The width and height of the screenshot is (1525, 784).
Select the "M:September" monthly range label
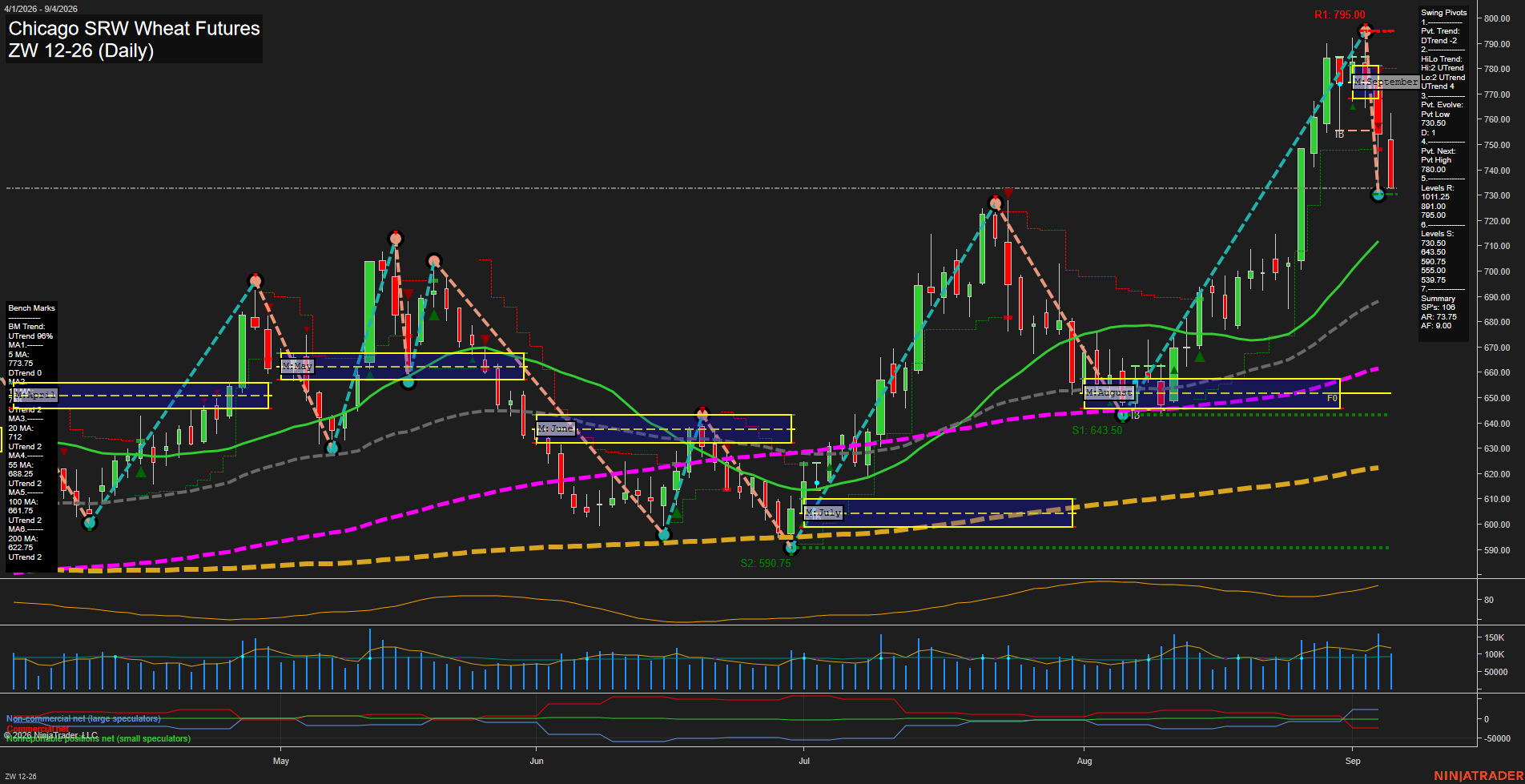click(1385, 82)
